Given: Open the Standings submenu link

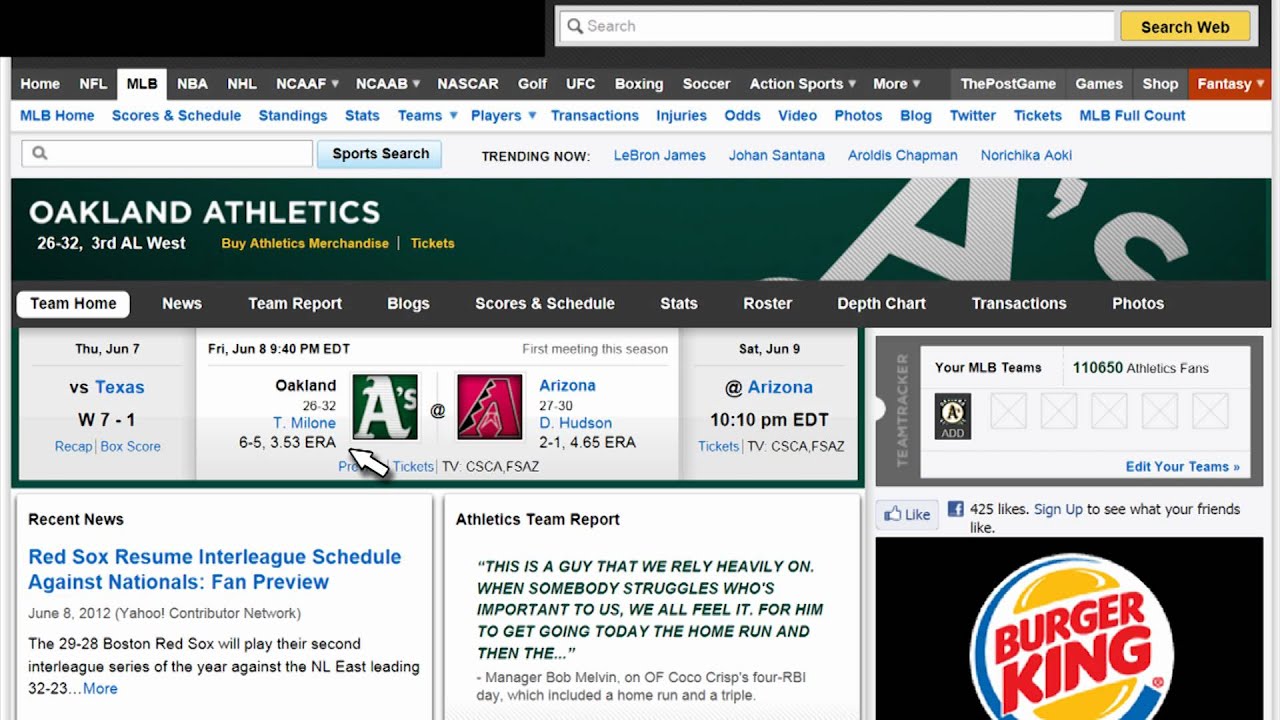Looking at the screenshot, I should coord(293,115).
